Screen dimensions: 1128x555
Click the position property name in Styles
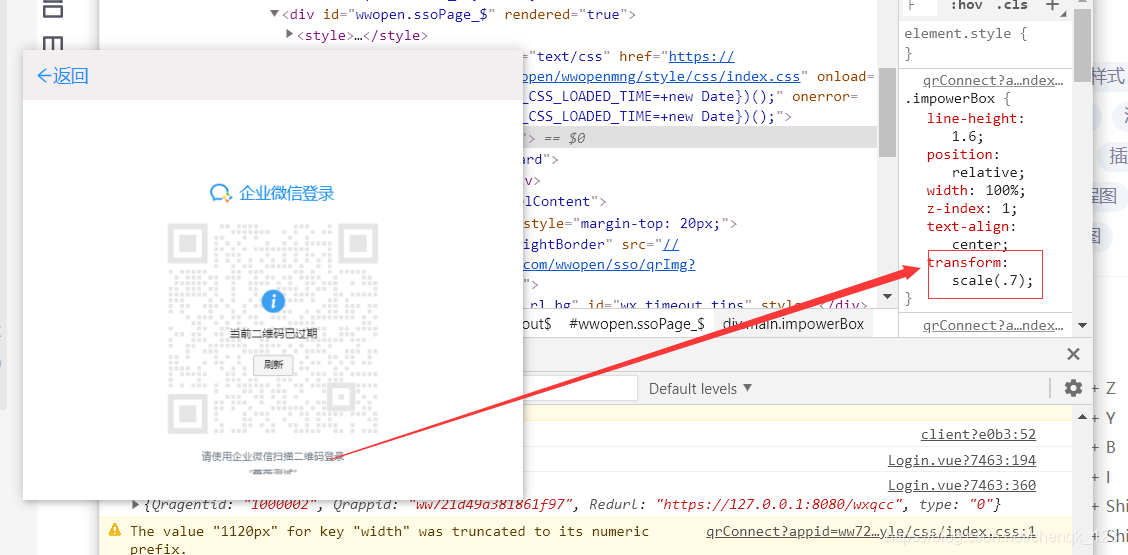coord(962,154)
